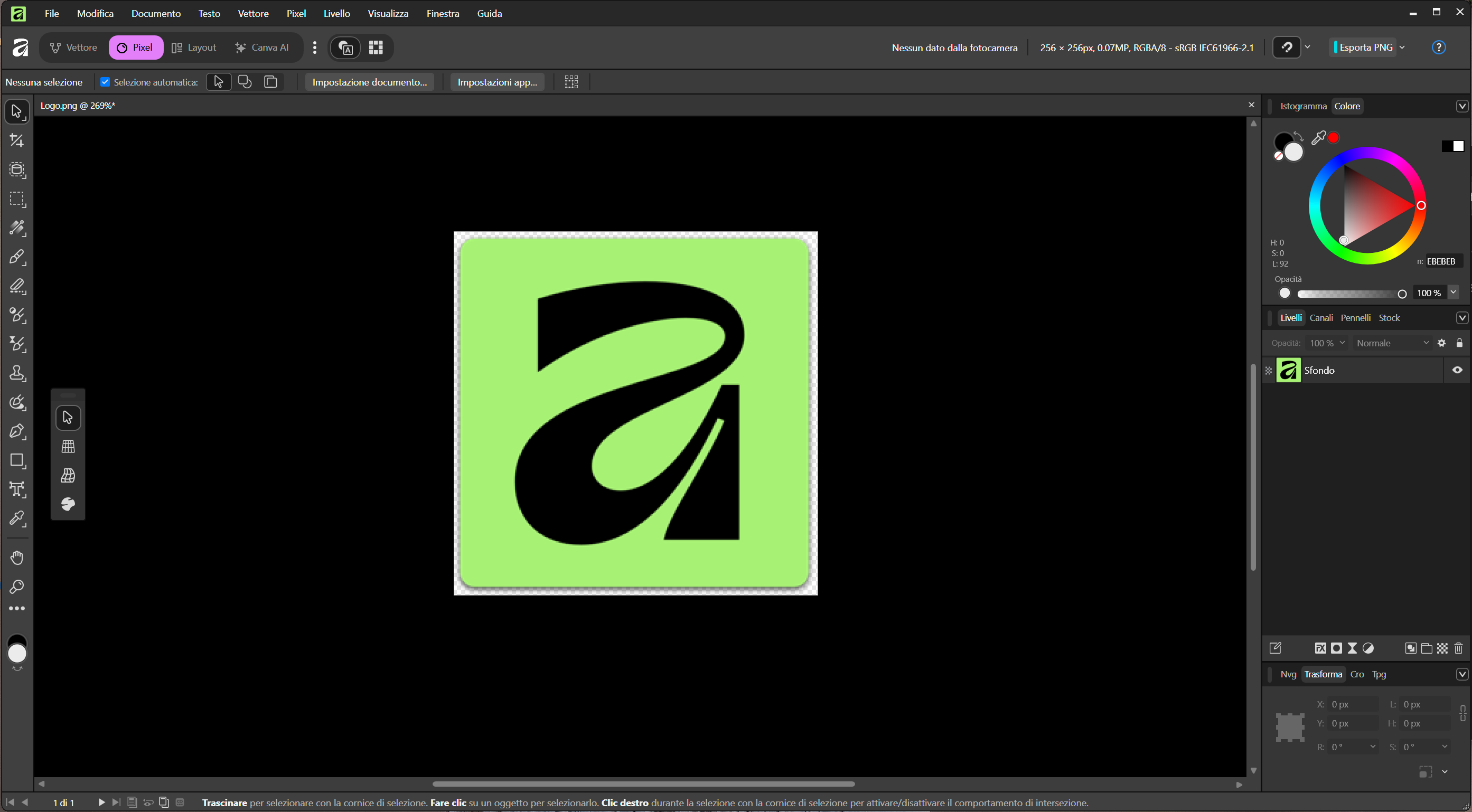Expand the Livelli panel options menu
Screen dimensions: 1472x812
[1462, 318]
